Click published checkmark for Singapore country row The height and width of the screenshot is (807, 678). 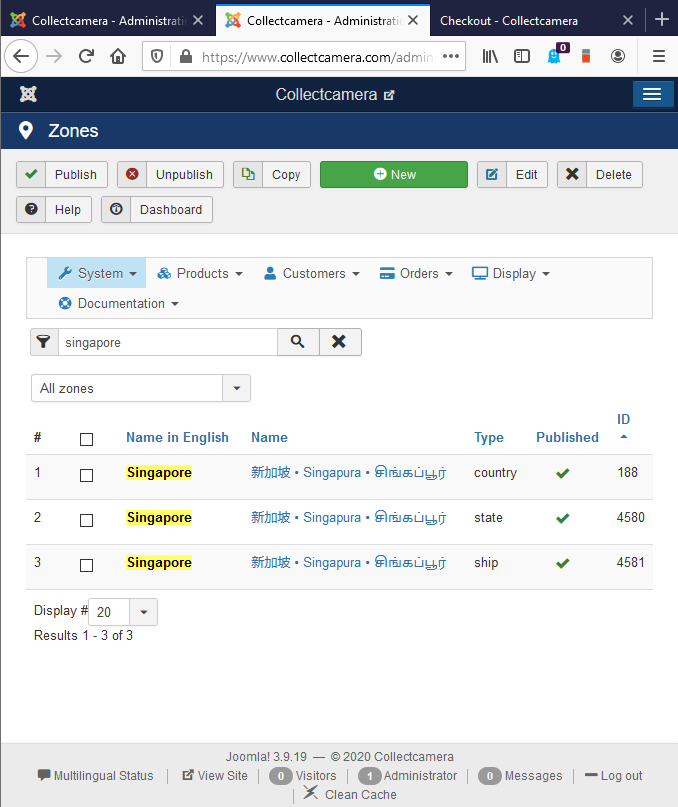point(563,473)
